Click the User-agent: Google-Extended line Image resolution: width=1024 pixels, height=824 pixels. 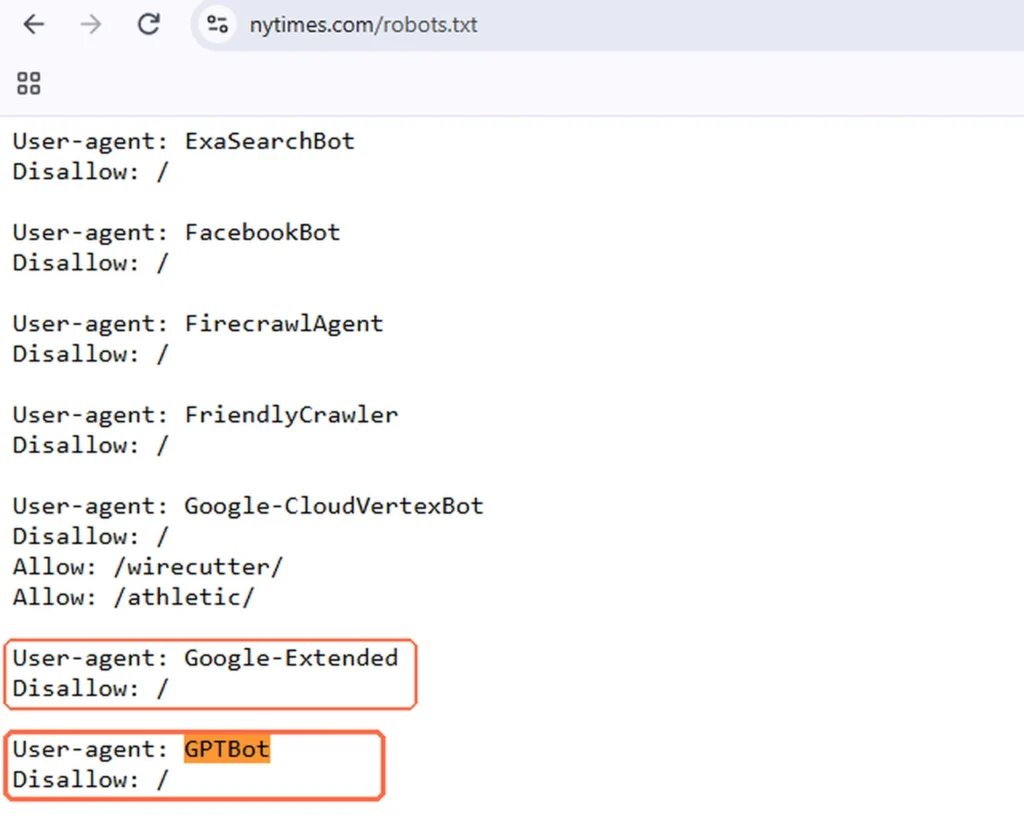coord(205,658)
